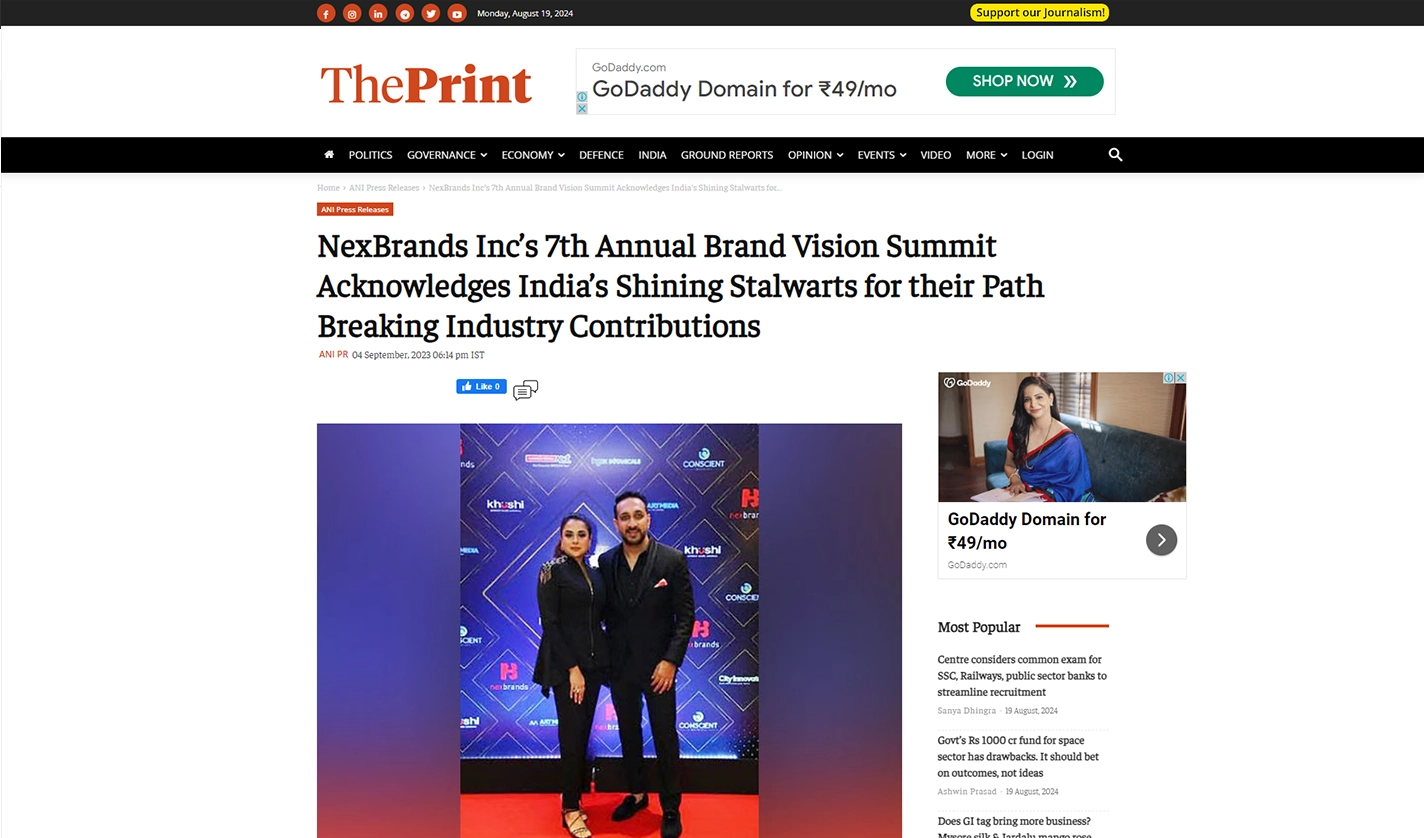
Task: Click the sidebar GoDaddy ad arrow
Action: [1161, 540]
